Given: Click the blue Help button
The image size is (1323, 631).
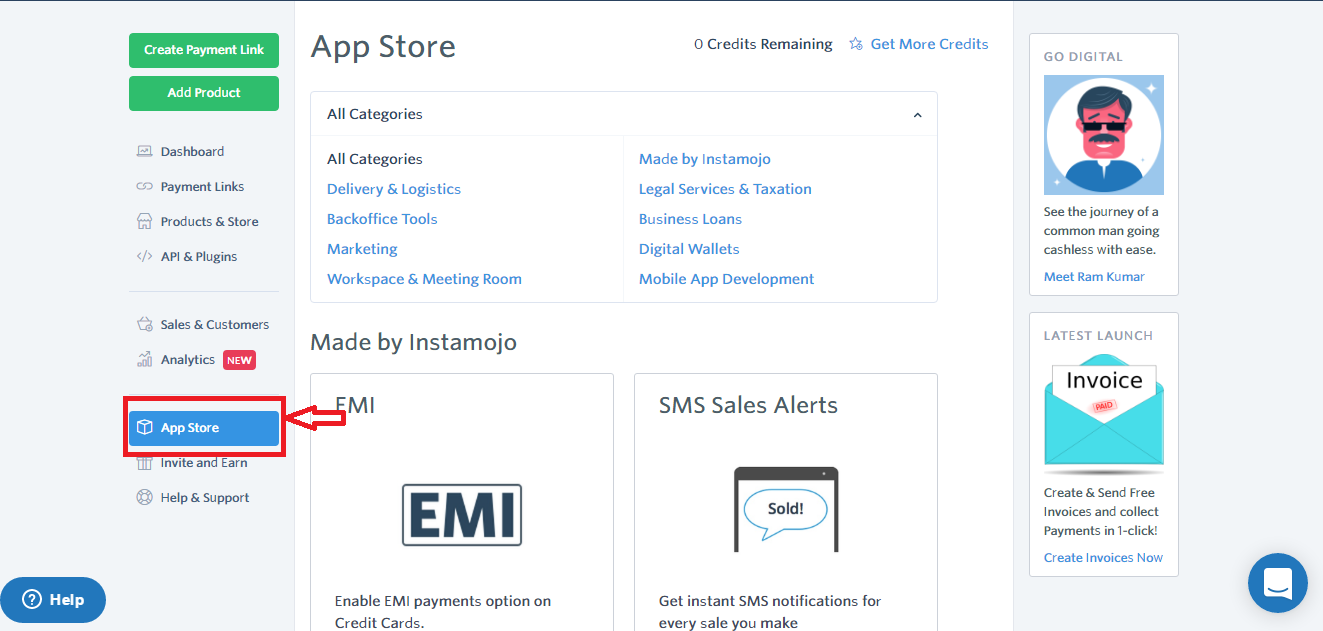Looking at the screenshot, I should pyautogui.click(x=53, y=600).
